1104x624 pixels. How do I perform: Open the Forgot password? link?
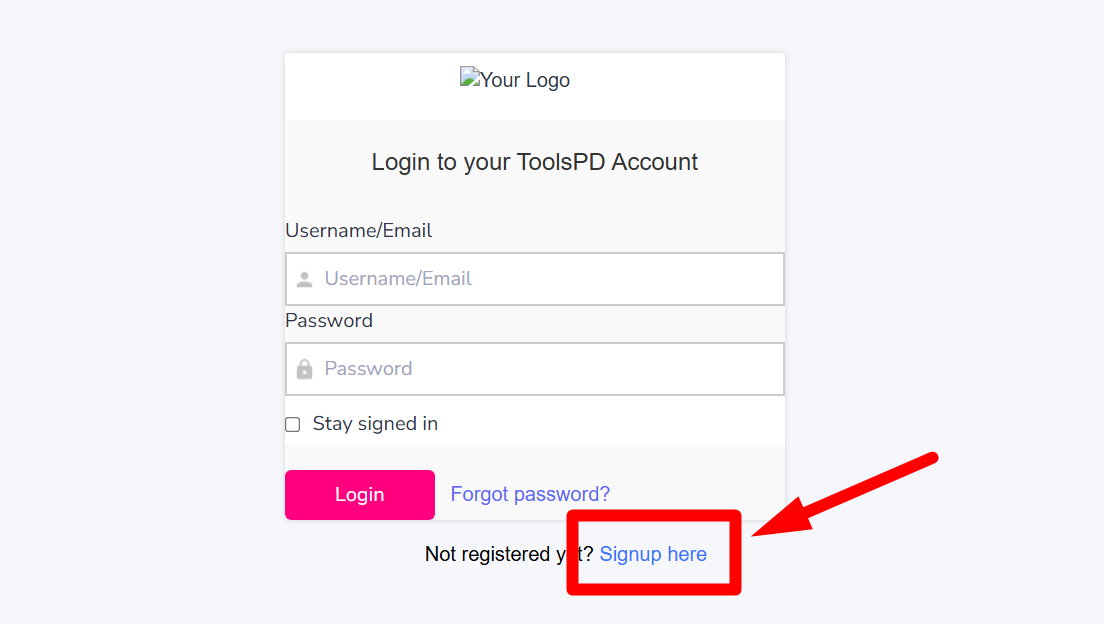click(x=530, y=494)
